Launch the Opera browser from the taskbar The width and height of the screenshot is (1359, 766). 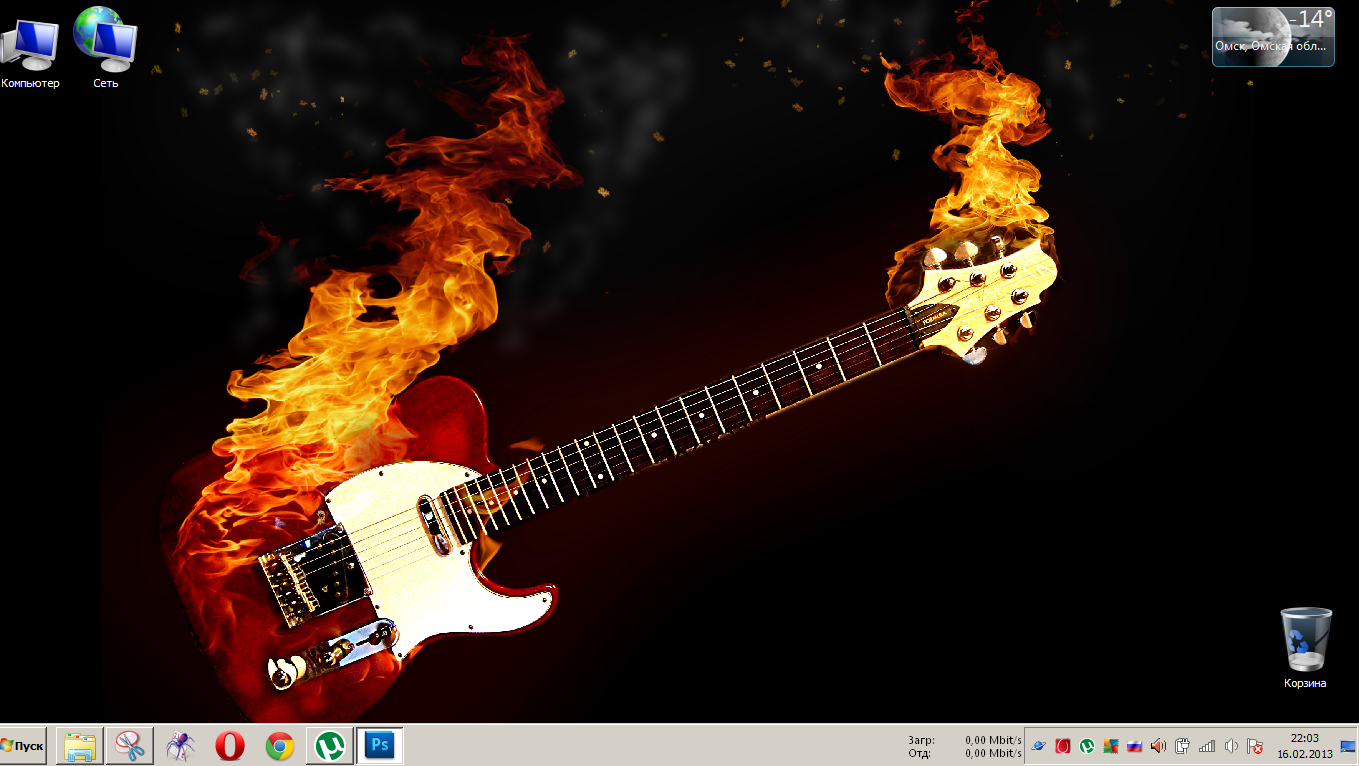[x=230, y=746]
